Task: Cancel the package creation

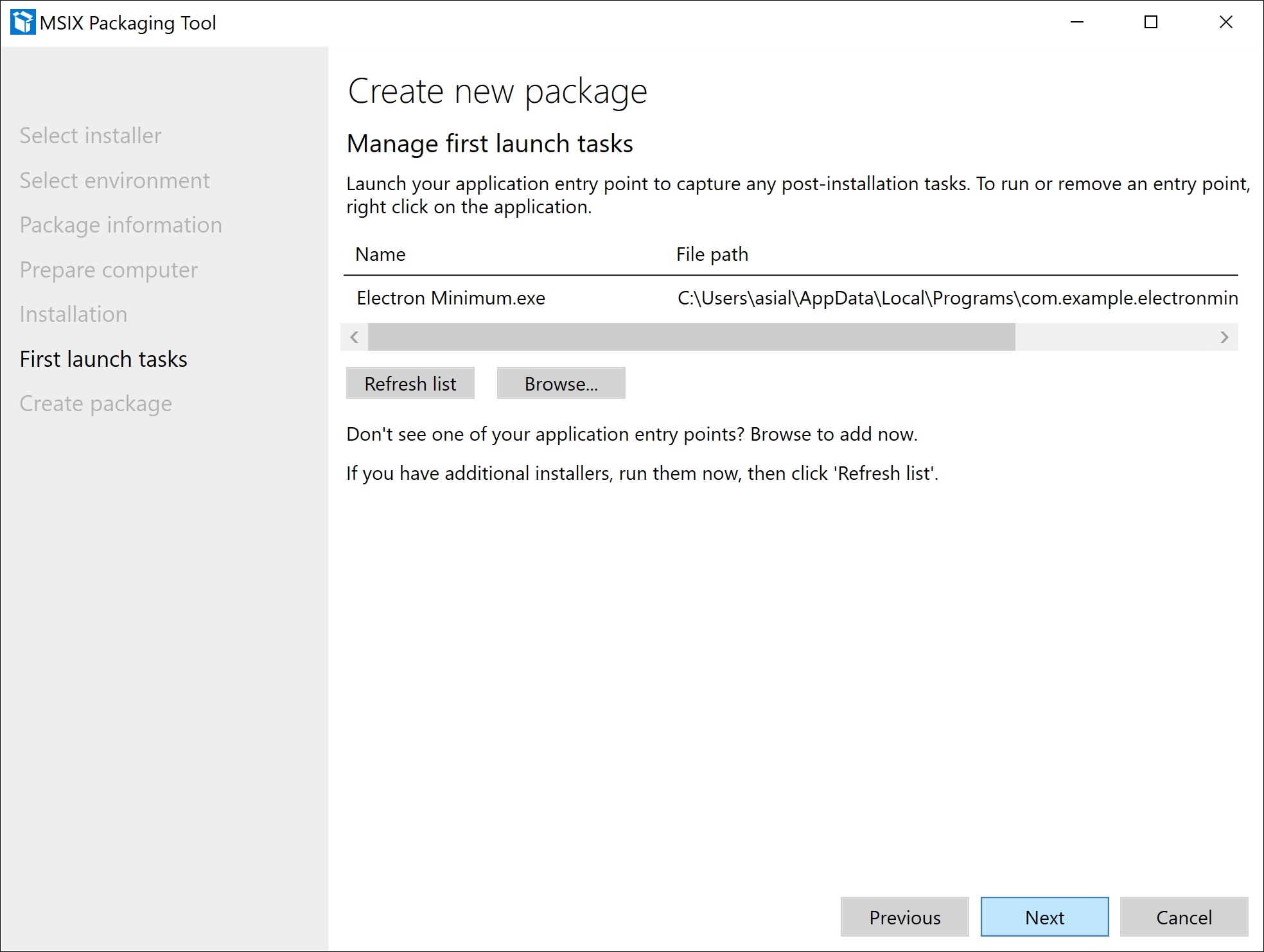Action: tap(1184, 917)
